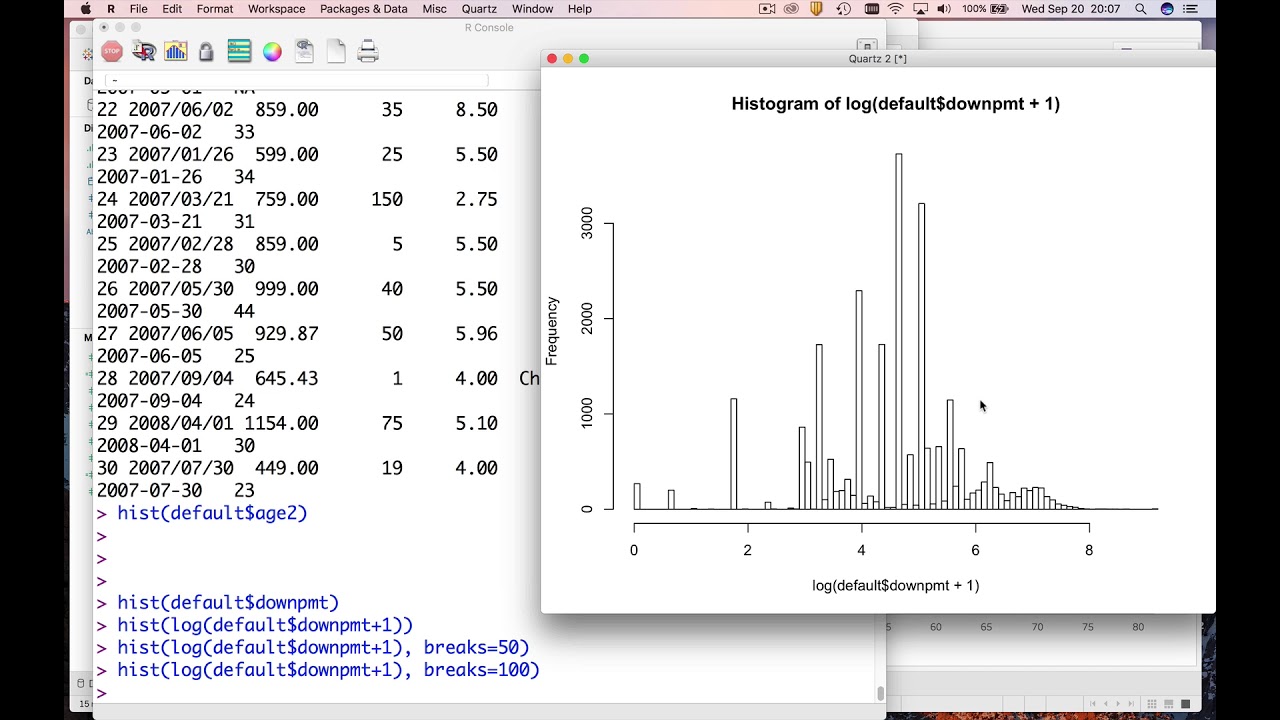Click axis tick label 8 on x-axis
The width and height of the screenshot is (1280, 720).
[x=1089, y=550]
